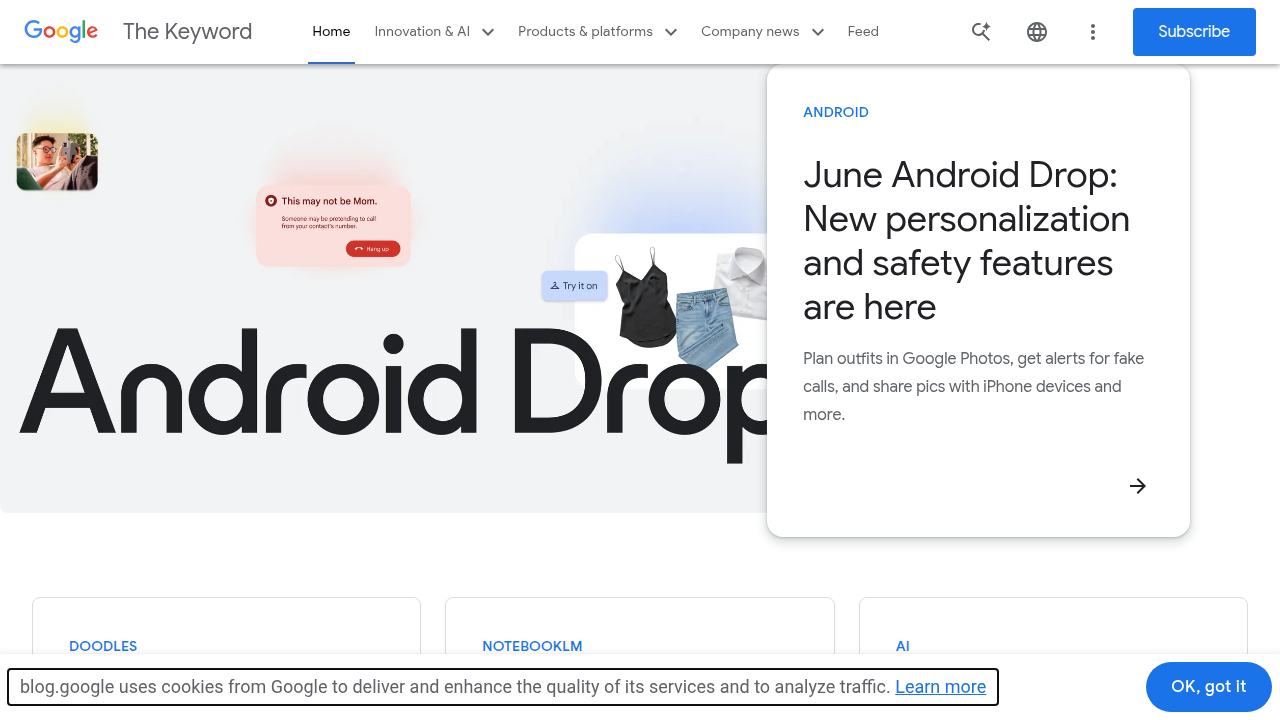Click the Try it on chip in the hero image
The width and height of the screenshot is (1280, 720).
click(575, 286)
